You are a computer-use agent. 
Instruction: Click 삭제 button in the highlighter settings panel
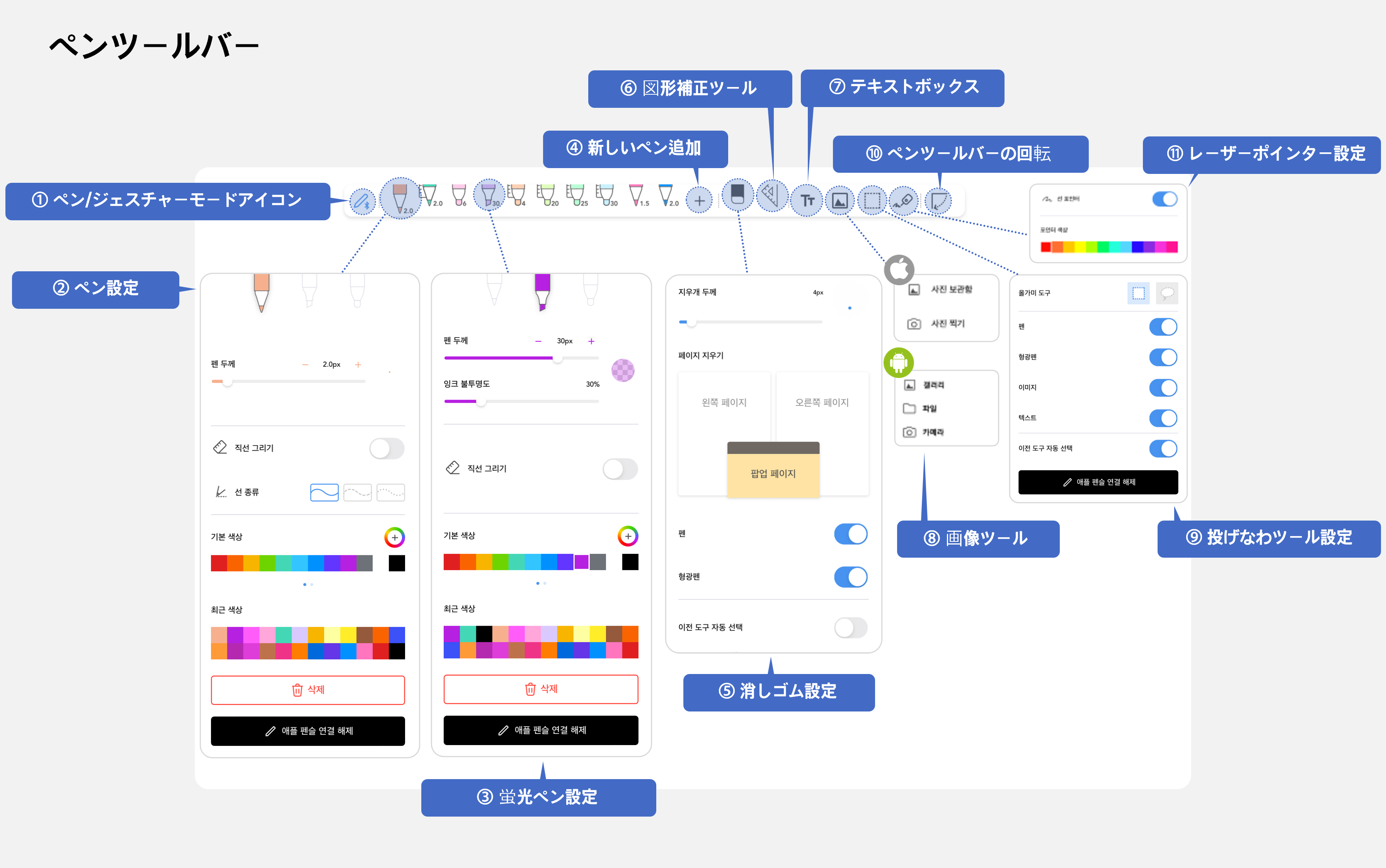pos(541,689)
